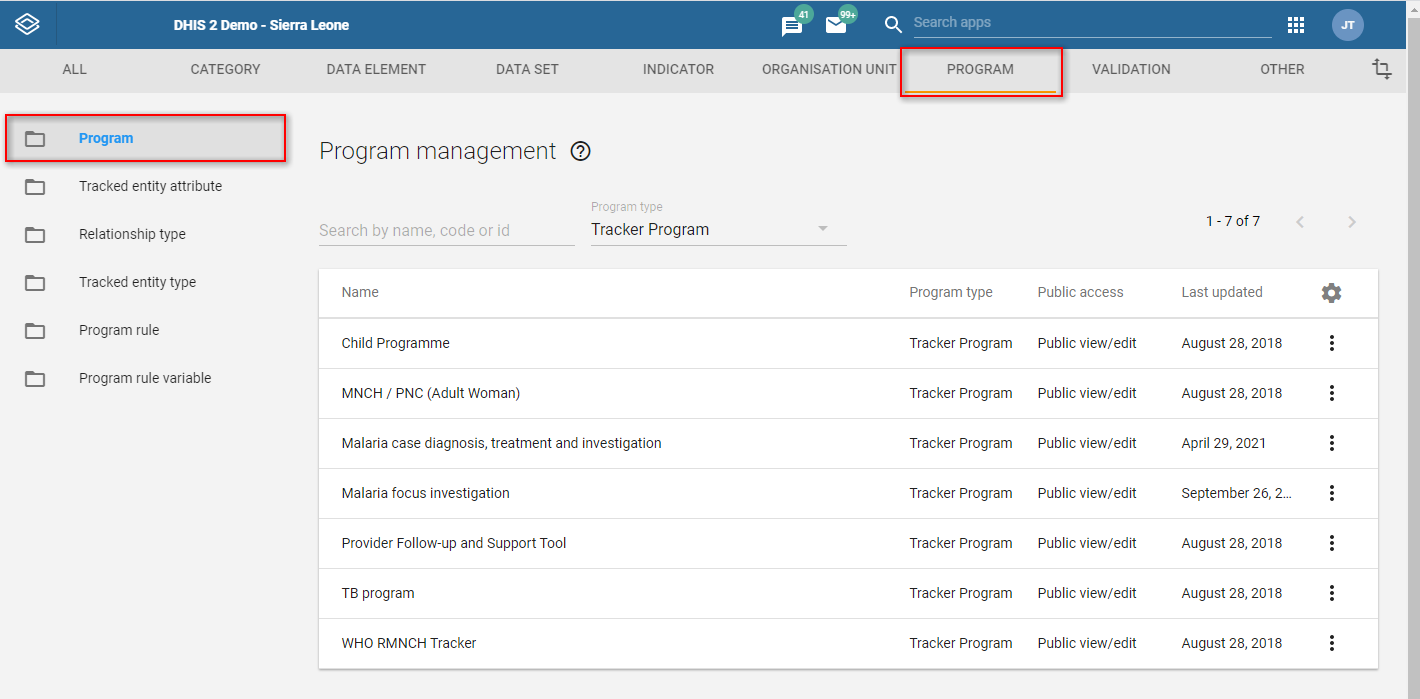
Task: Open the three-dot menu for TB program
Action: [1332, 593]
